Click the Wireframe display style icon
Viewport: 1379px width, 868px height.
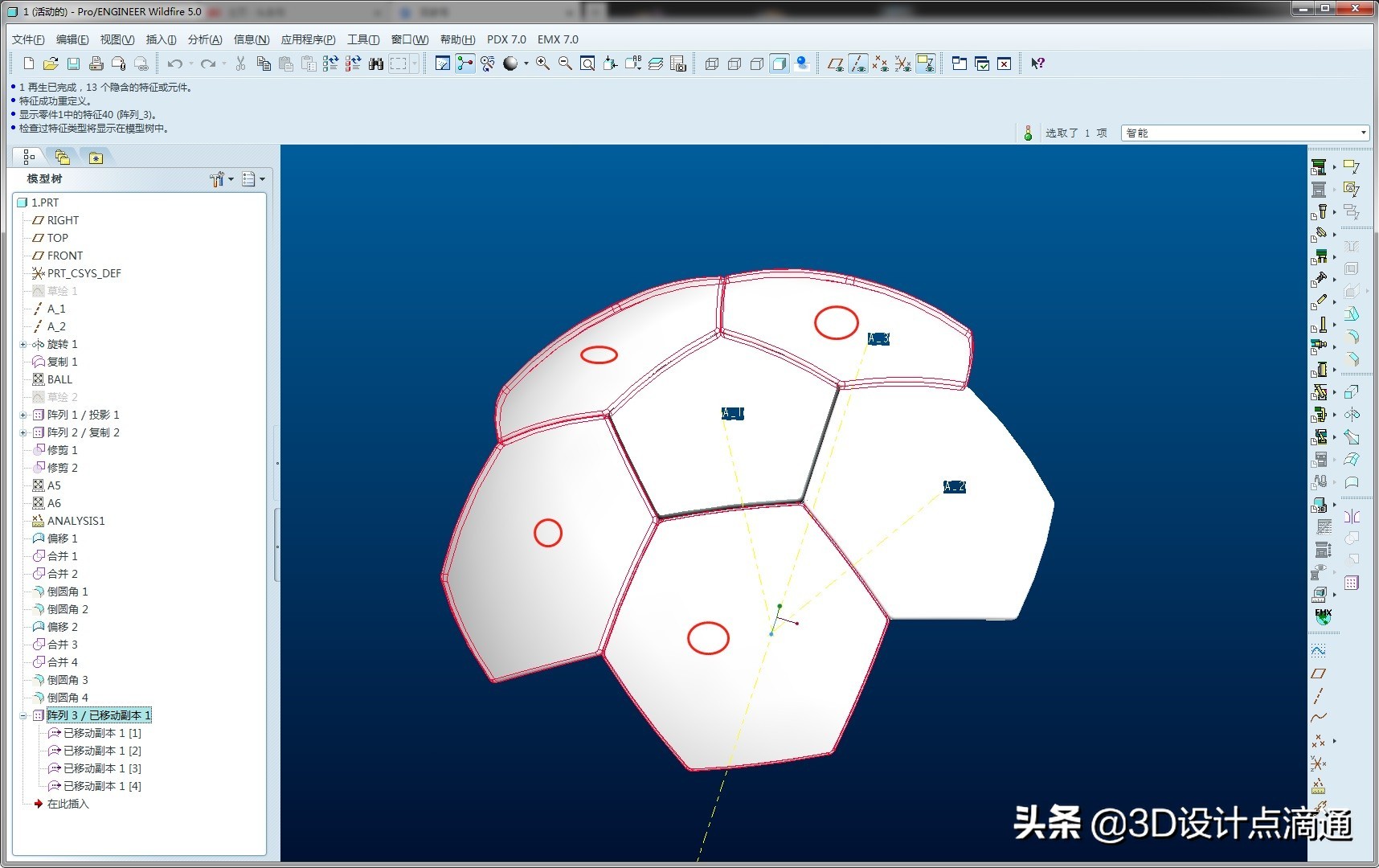(x=712, y=63)
